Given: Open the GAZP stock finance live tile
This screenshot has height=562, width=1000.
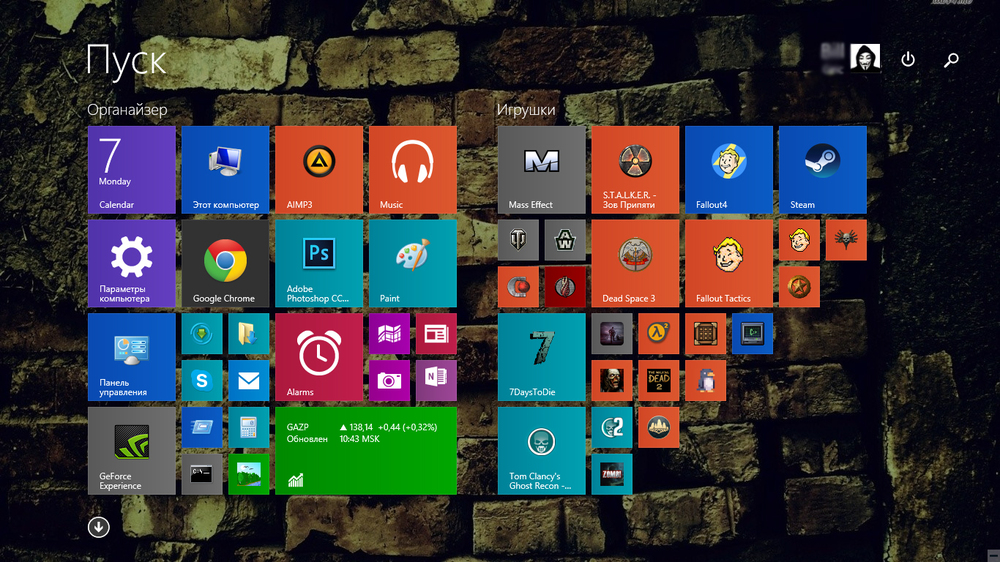Looking at the screenshot, I should pos(365,450).
